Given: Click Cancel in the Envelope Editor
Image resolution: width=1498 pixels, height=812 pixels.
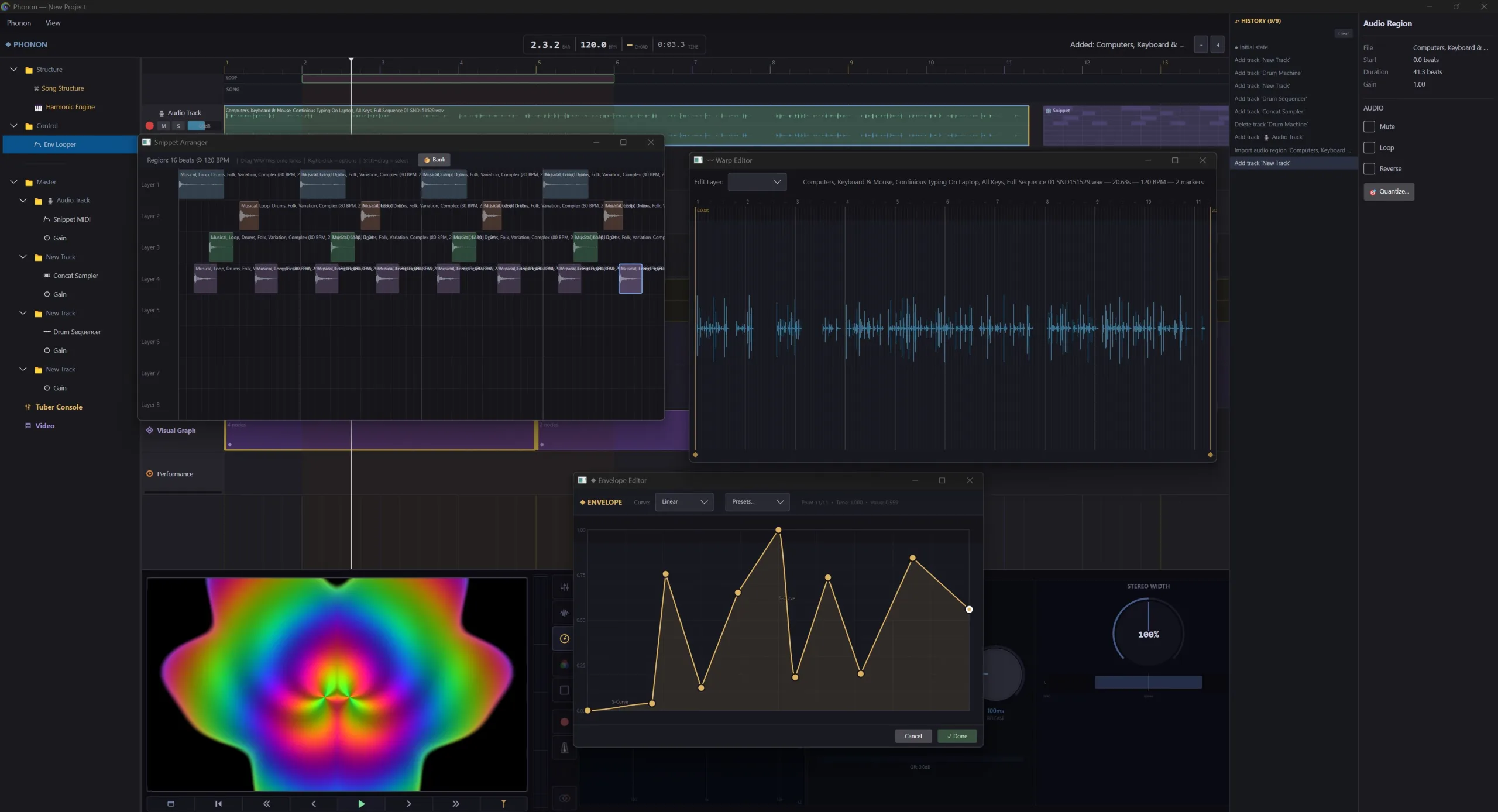Looking at the screenshot, I should pyautogui.click(x=913, y=736).
